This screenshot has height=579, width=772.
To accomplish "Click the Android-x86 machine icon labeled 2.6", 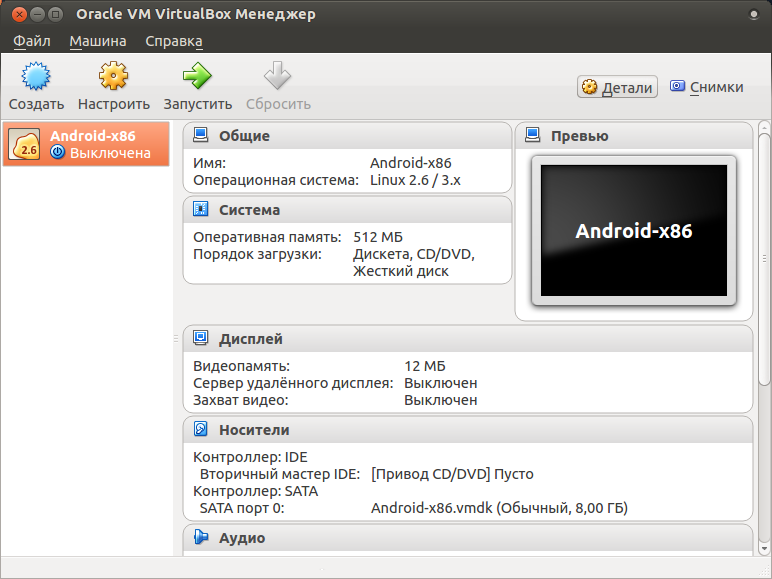I will [x=24, y=145].
